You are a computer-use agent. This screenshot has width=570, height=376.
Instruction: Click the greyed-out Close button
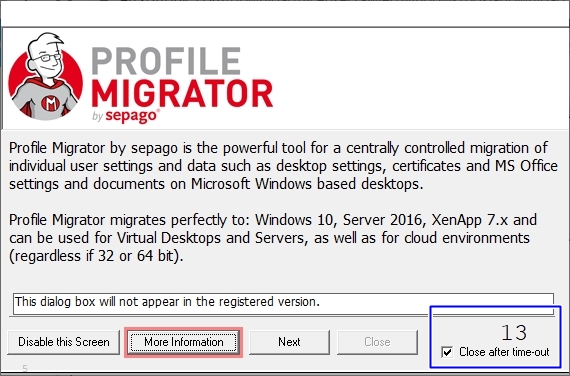point(377,342)
